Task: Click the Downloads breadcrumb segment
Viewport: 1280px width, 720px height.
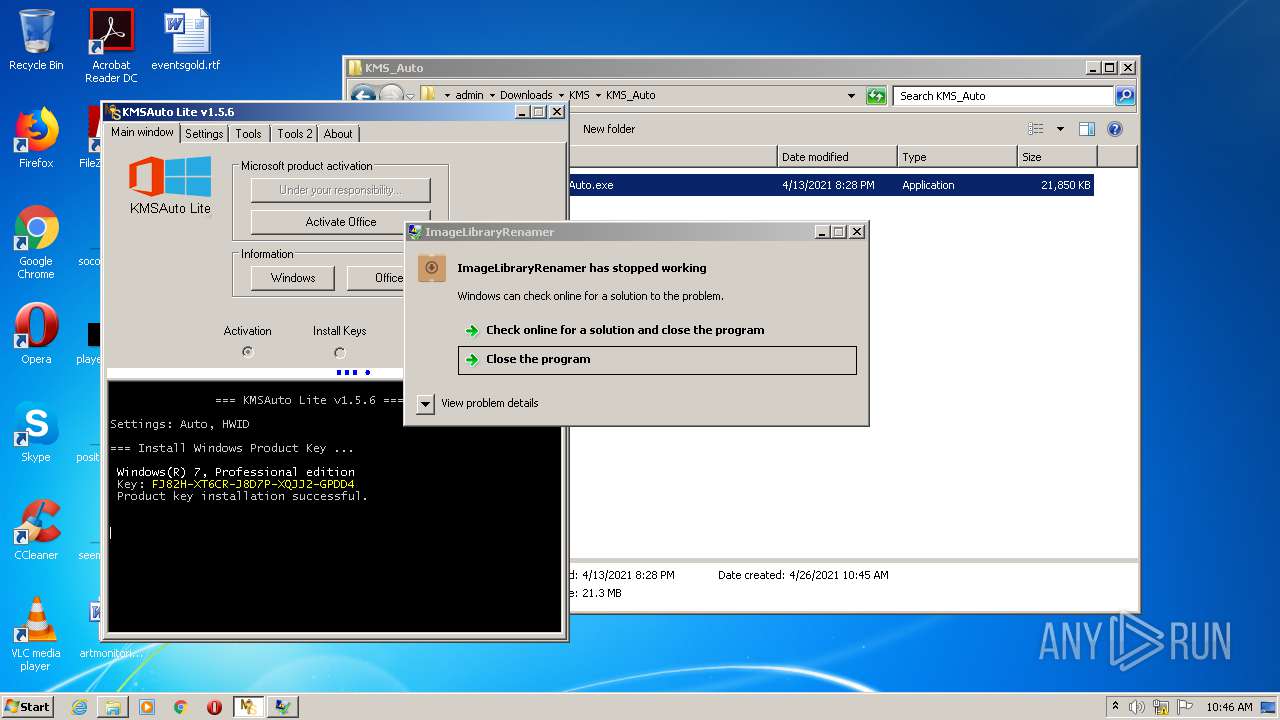Action: pyautogui.click(x=526, y=96)
